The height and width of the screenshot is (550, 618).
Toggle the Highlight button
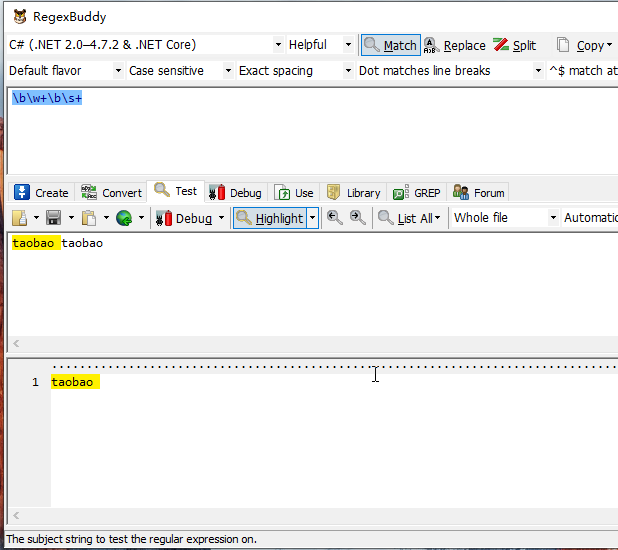tap(270, 218)
